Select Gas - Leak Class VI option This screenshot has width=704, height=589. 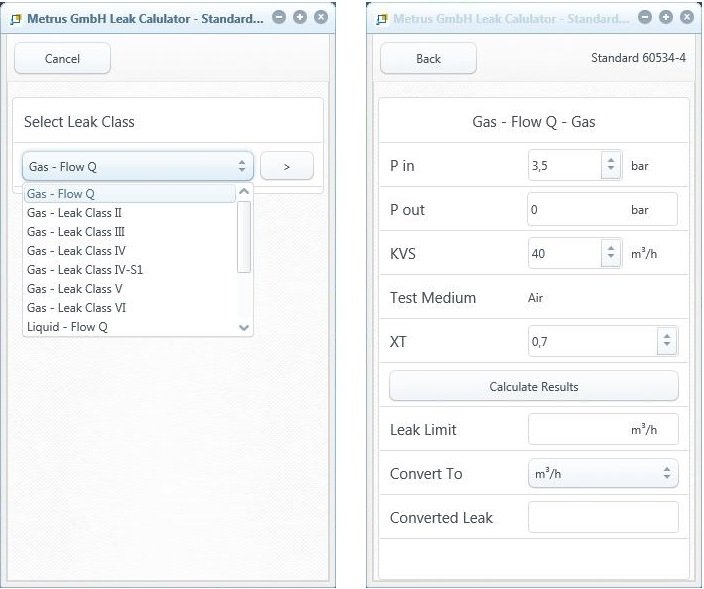(77, 308)
